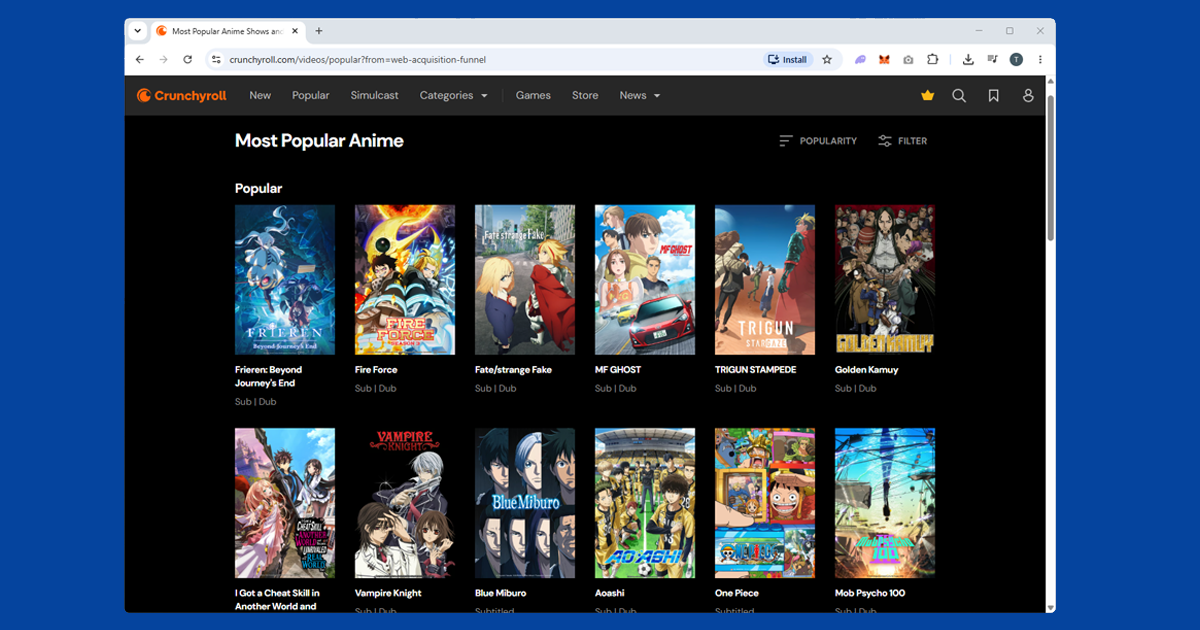This screenshot has width=1200, height=630.
Task: Open the Chrome three-dot menu
Action: pyautogui.click(x=1040, y=60)
